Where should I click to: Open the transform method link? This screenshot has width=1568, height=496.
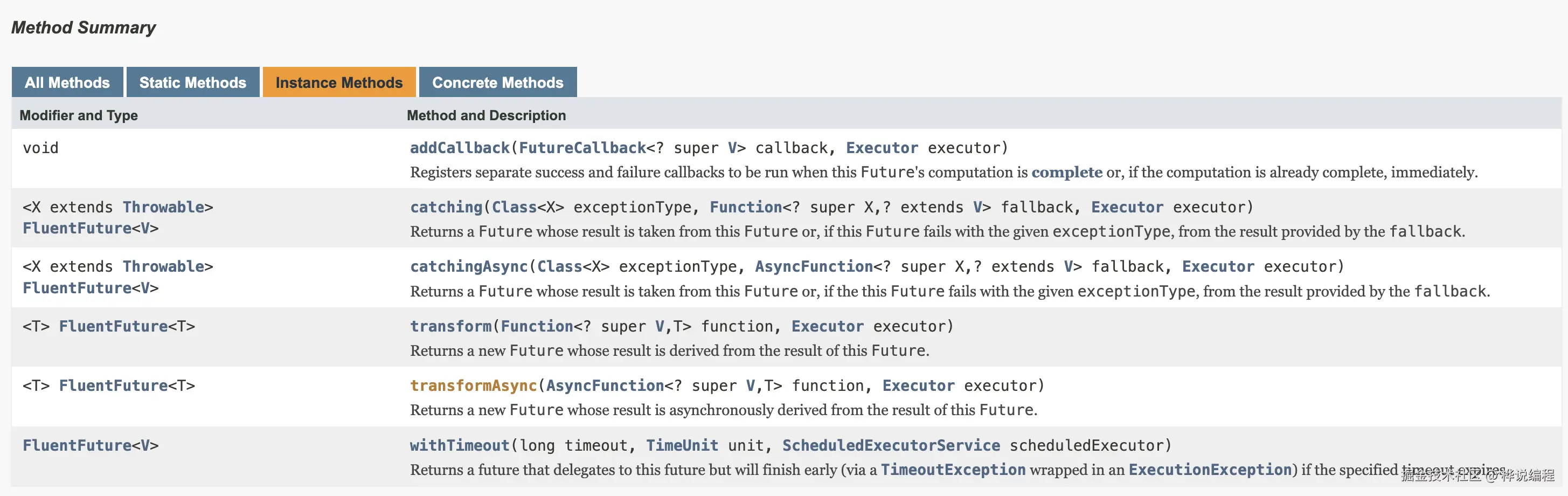pyautogui.click(x=450, y=326)
